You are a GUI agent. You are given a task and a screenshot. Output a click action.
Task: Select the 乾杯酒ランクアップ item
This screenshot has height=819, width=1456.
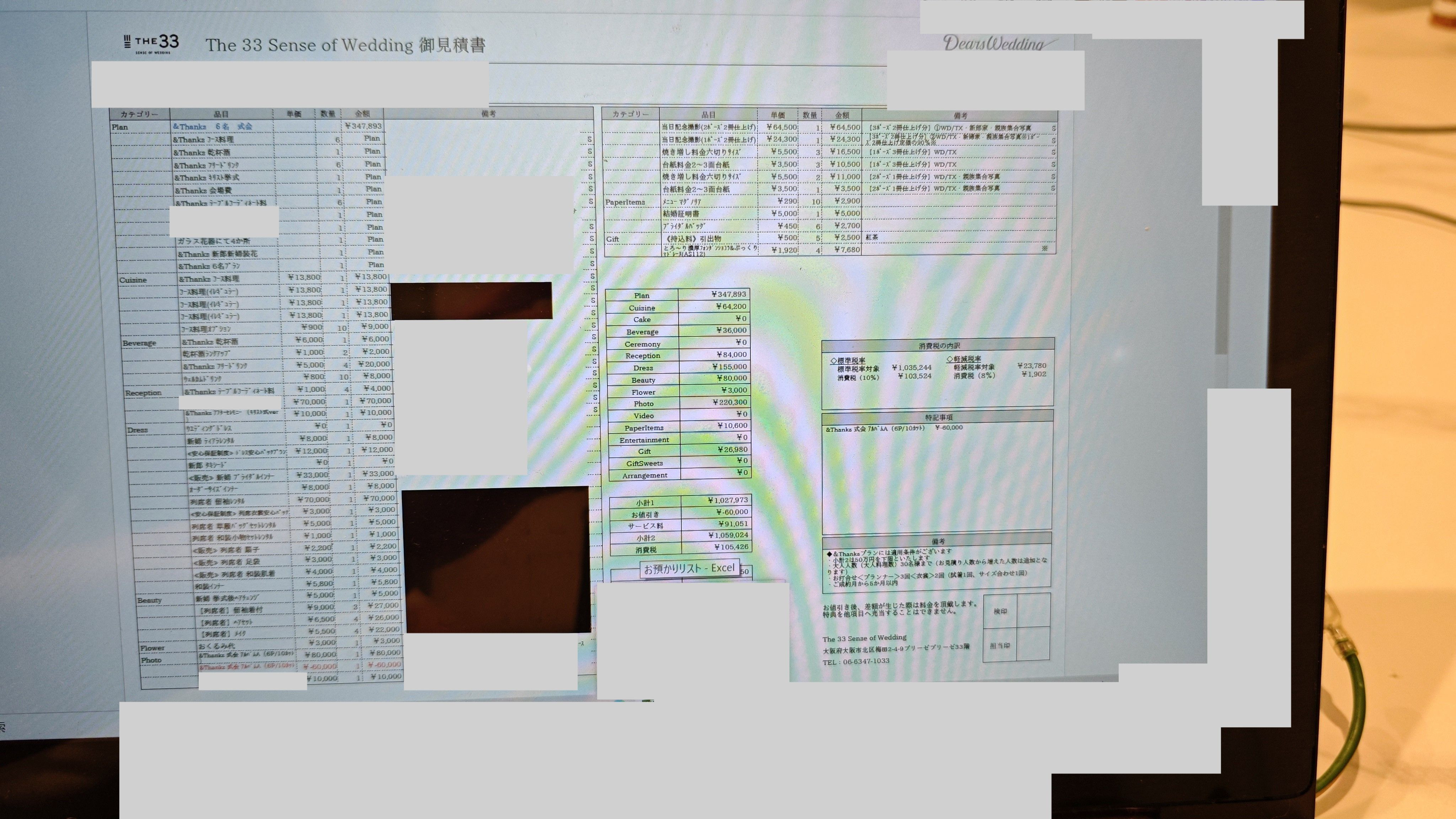tap(206, 354)
